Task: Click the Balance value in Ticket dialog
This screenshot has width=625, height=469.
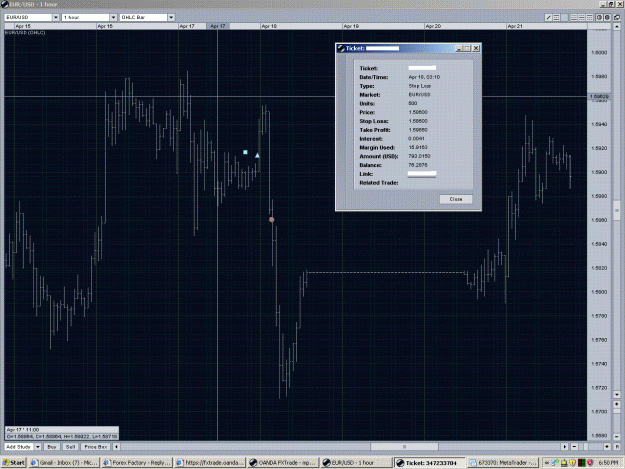Action: pos(418,165)
